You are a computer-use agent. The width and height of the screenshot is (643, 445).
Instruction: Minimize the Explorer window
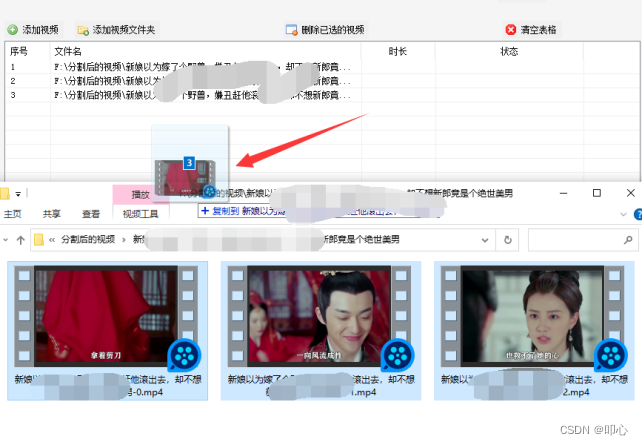coord(563,193)
